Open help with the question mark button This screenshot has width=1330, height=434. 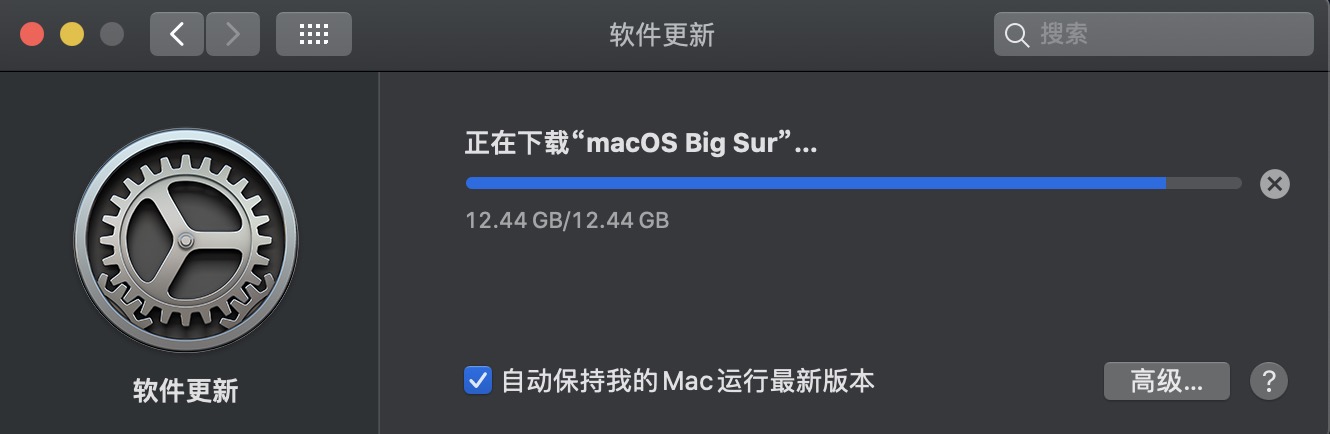[x=1268, y=380]
